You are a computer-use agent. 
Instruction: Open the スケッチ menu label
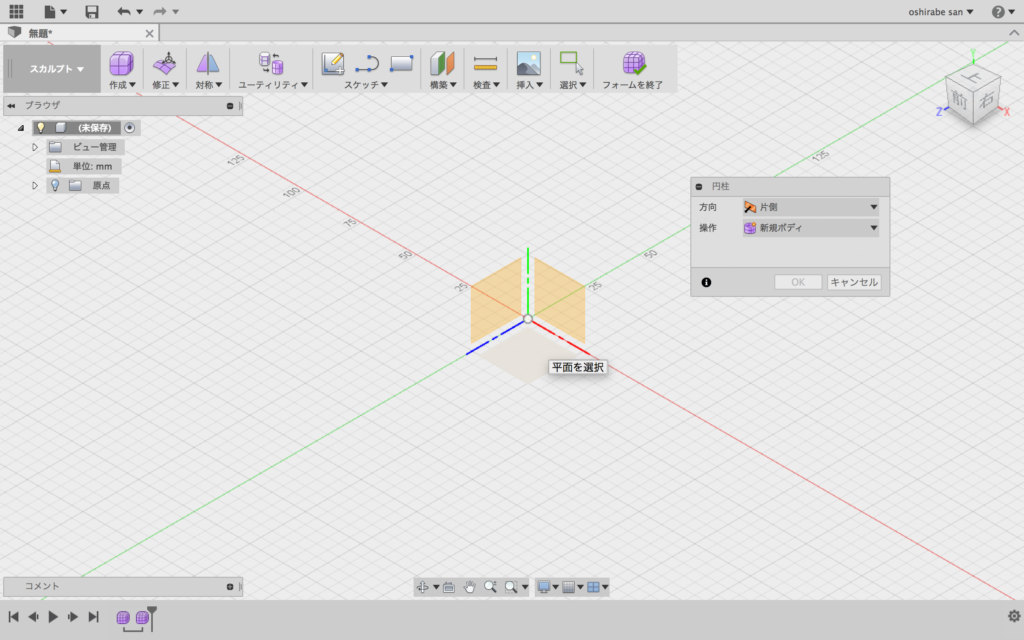(366, 85)
